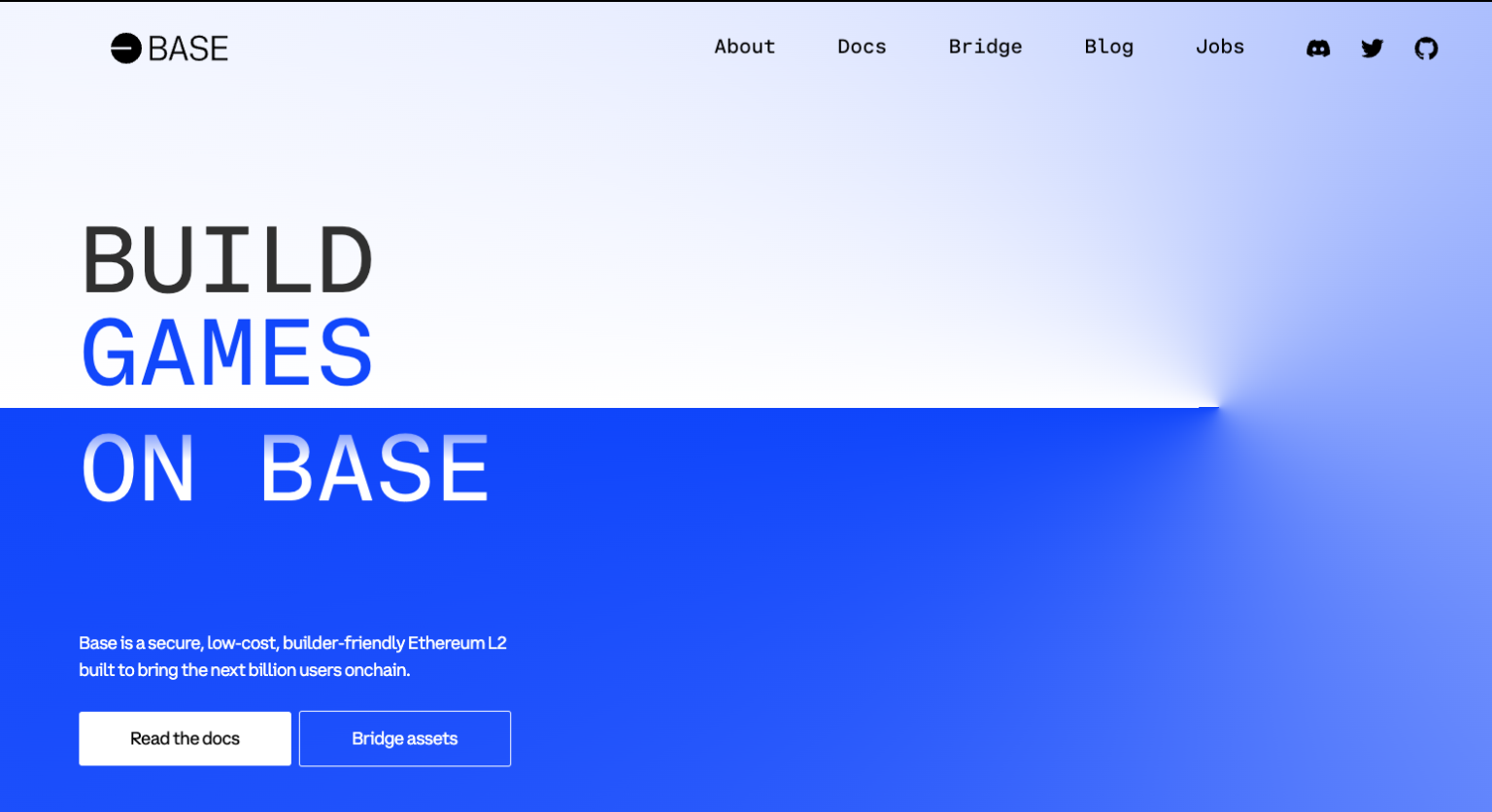The height and width of the screenshot is (812, 1492).
Task: Open documentation via the white docs button
Action: [x=185, y=738]
